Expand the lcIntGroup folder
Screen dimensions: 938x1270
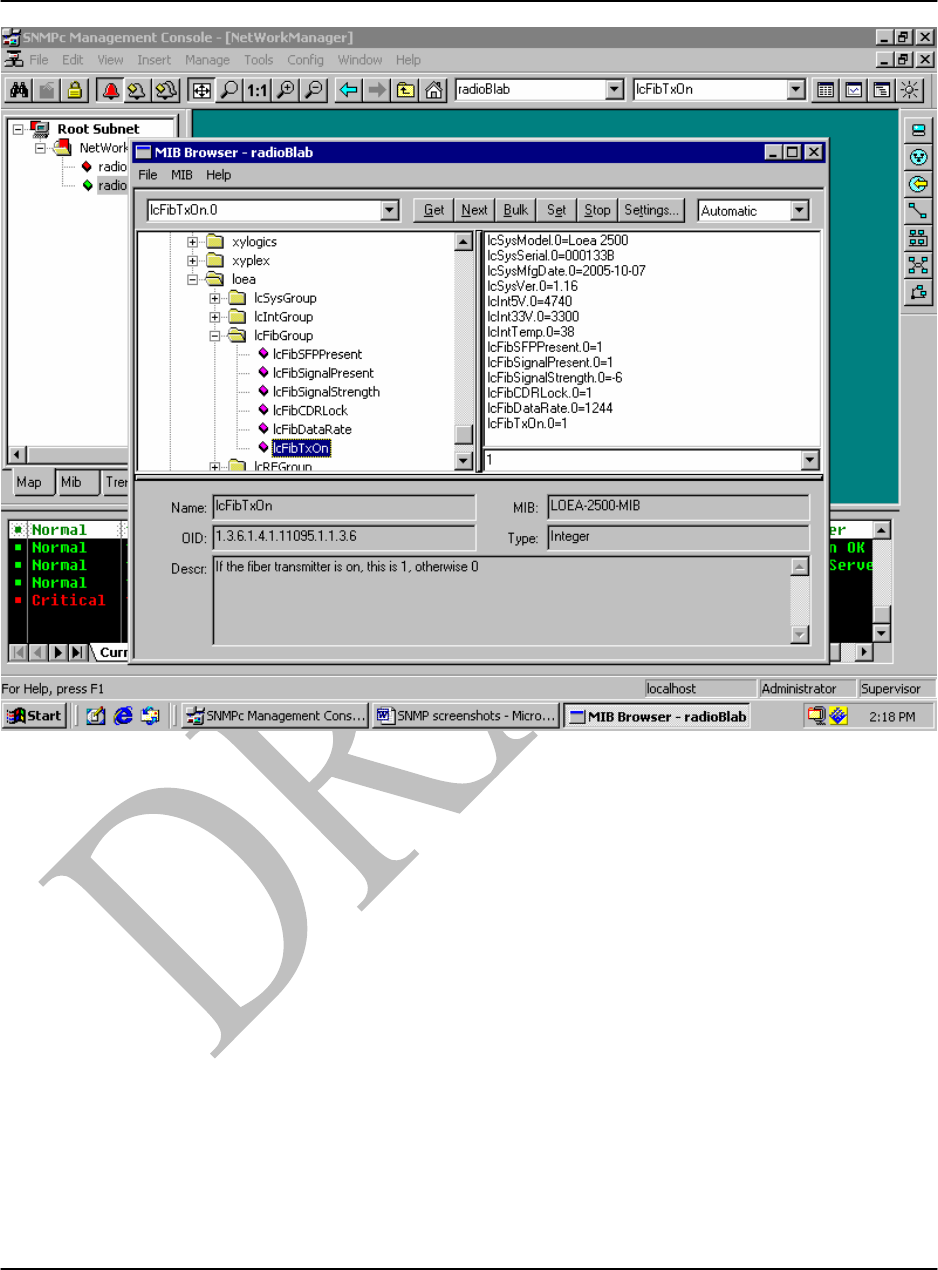coord(215,317)
